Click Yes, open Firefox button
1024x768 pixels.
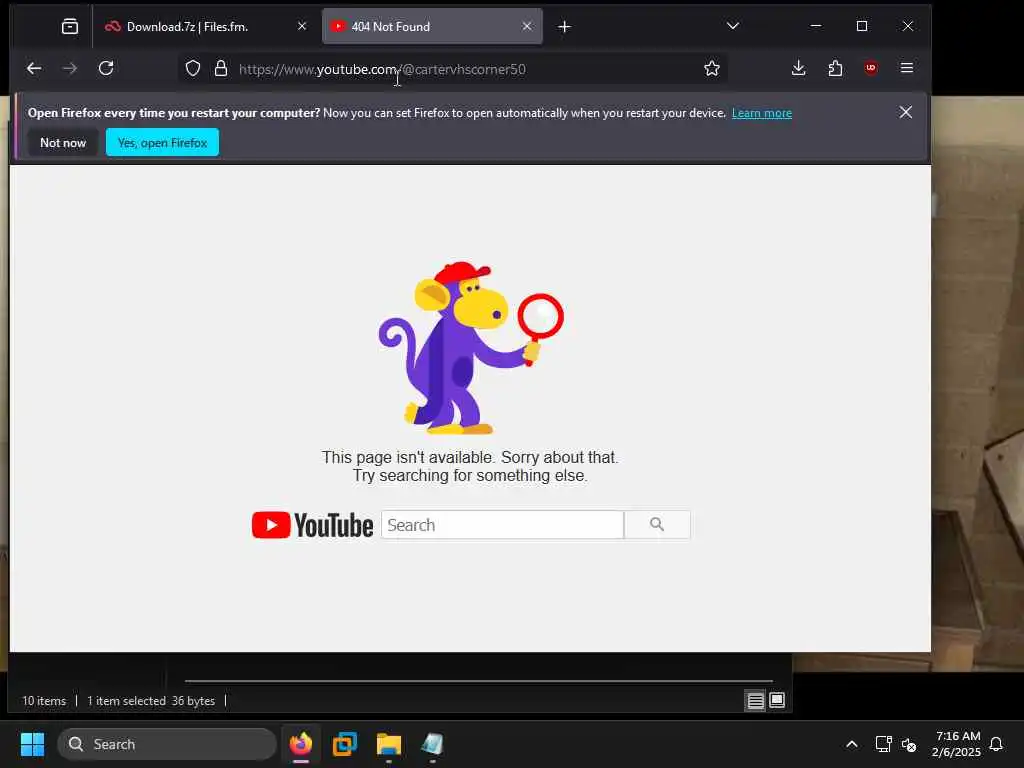tap(163, 142)
